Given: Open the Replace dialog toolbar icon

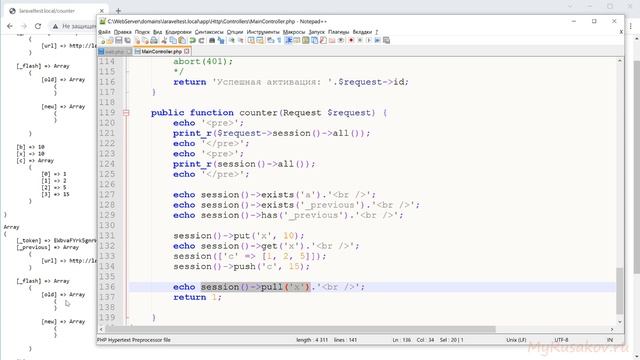Looking at the screenshot, I should [221, 40].
